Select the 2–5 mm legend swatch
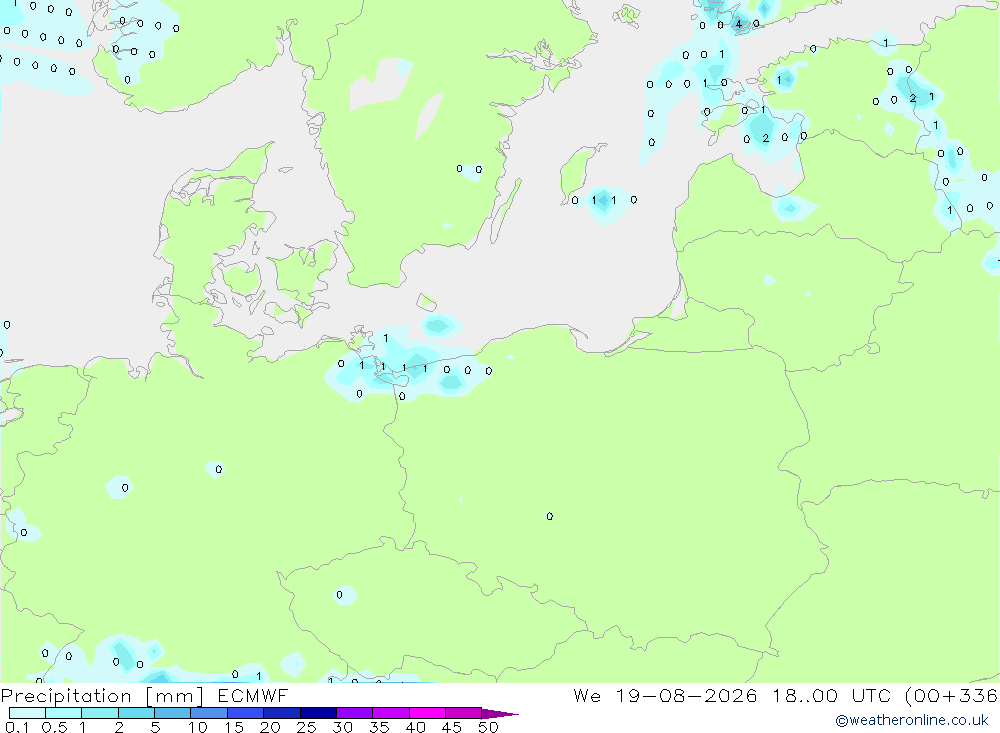This screenshot has height=733, width=1000. (x=136, y=713)
